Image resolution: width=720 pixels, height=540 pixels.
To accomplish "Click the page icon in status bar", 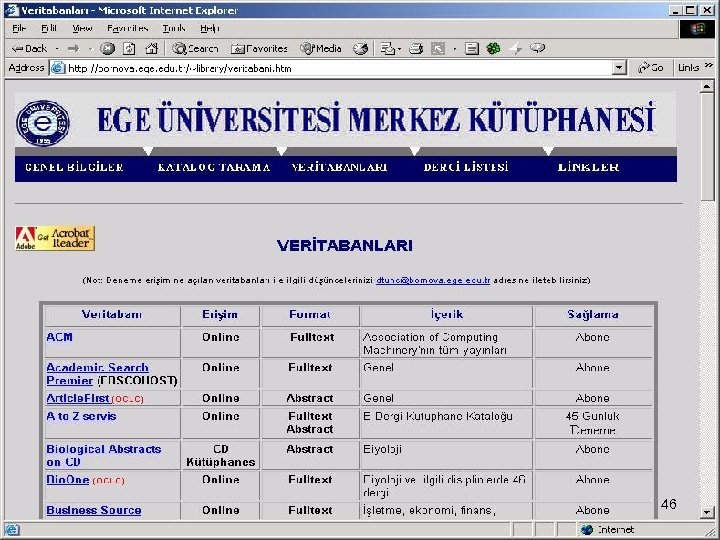I will [x=12, y=530].
